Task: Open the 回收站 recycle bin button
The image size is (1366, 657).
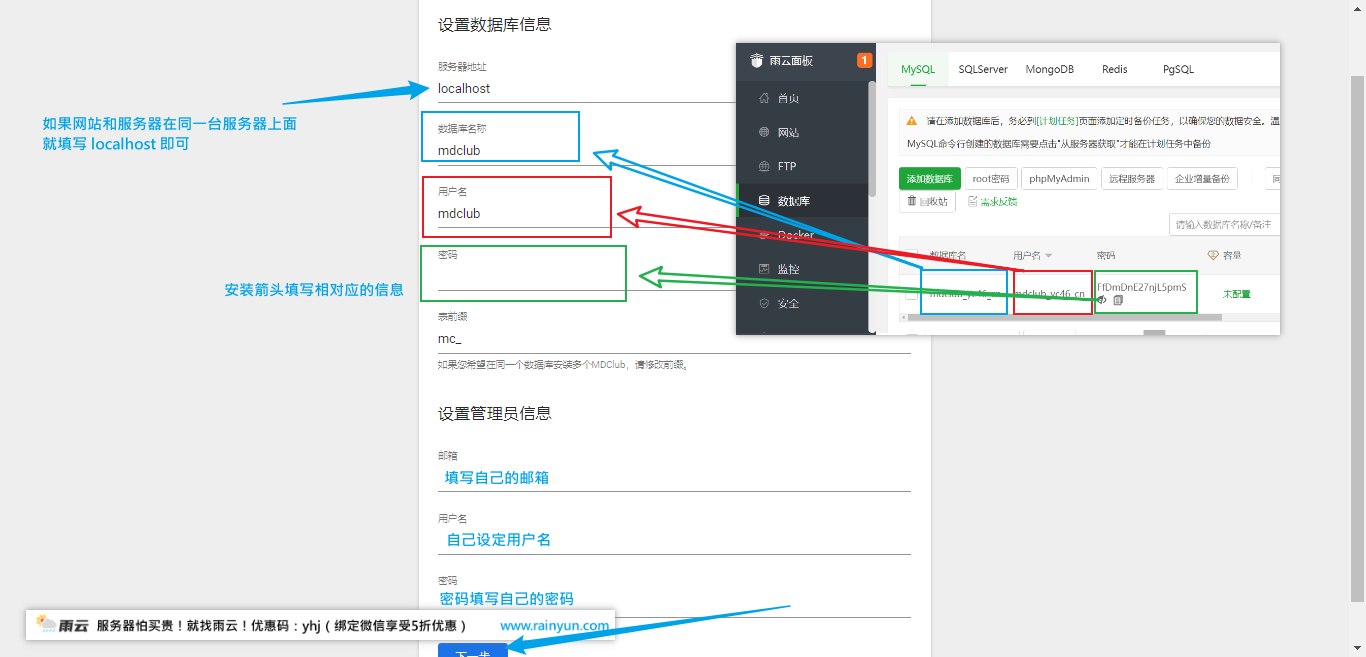Action: pyautogui.click(x=927, y=201)
